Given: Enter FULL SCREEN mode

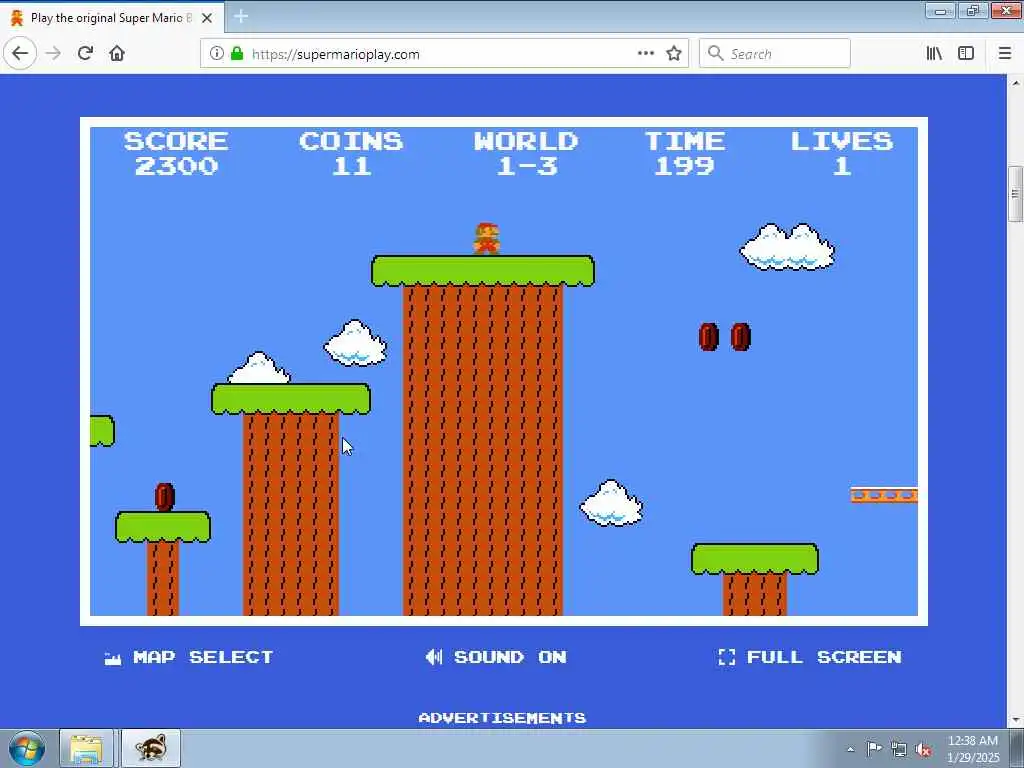Looking at the screenshot, I should click(x=810, y=657).
